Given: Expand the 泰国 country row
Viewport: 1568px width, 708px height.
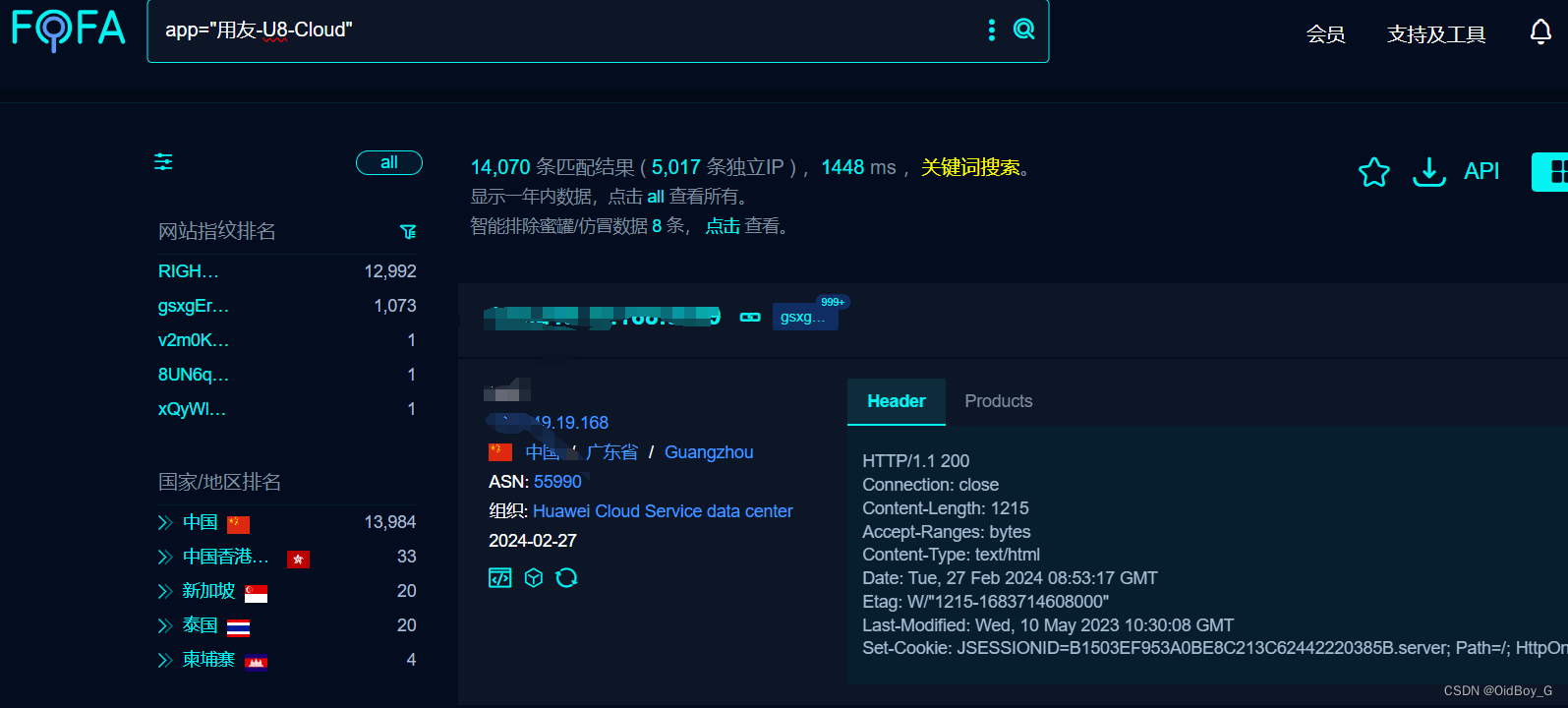Looking at the screenshot, I should tap(165, 625).
